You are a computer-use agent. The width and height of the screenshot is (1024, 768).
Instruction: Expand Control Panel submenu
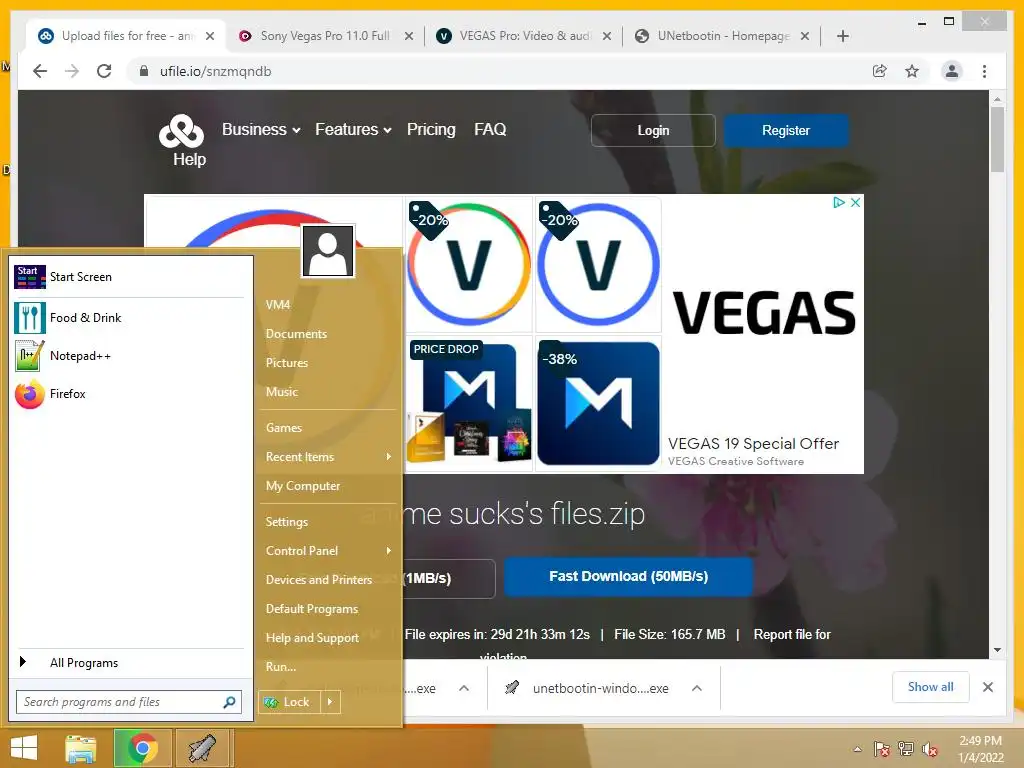tap(389, 551)
